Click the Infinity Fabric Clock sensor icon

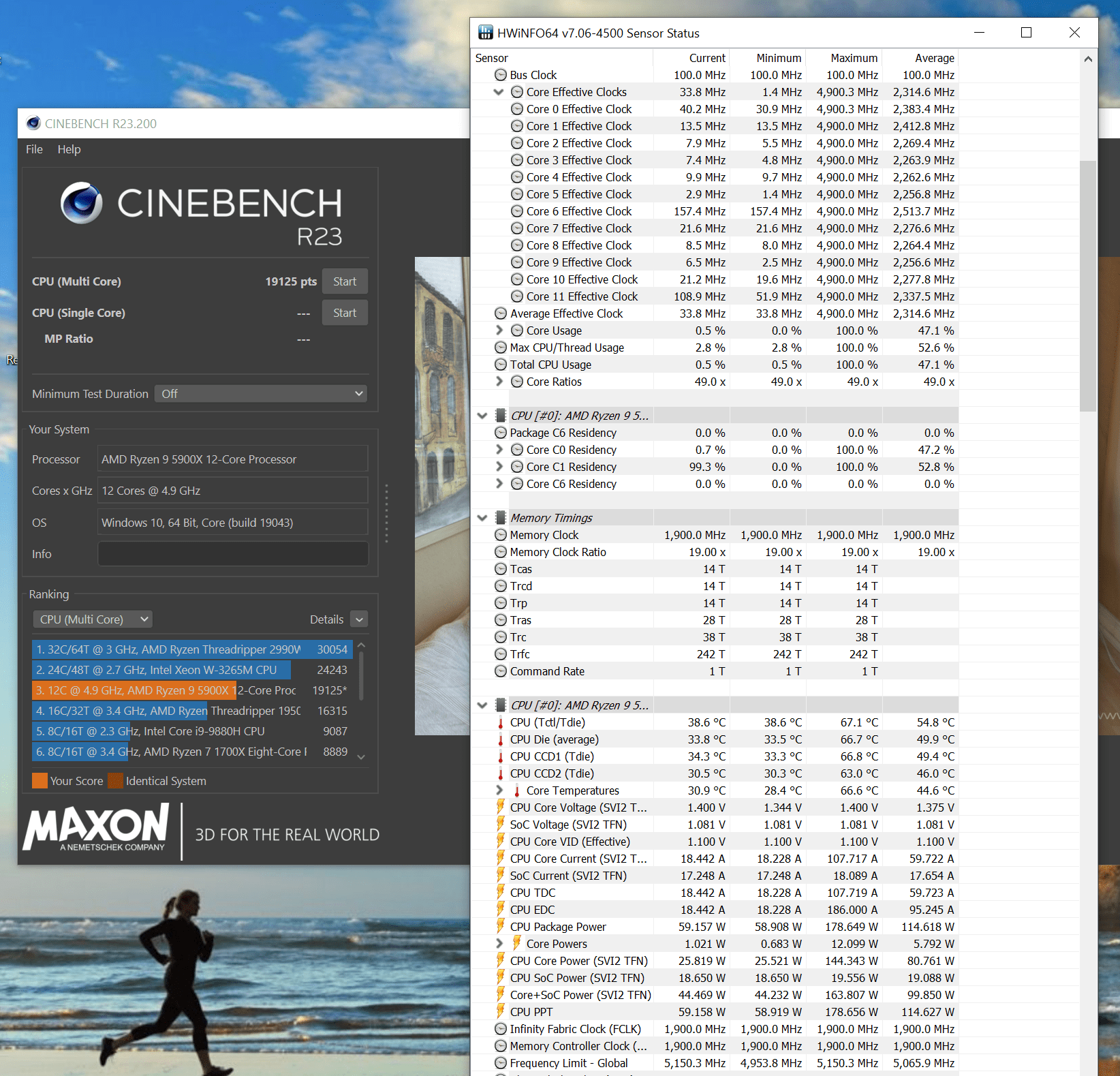click(x=501, y=1029)
